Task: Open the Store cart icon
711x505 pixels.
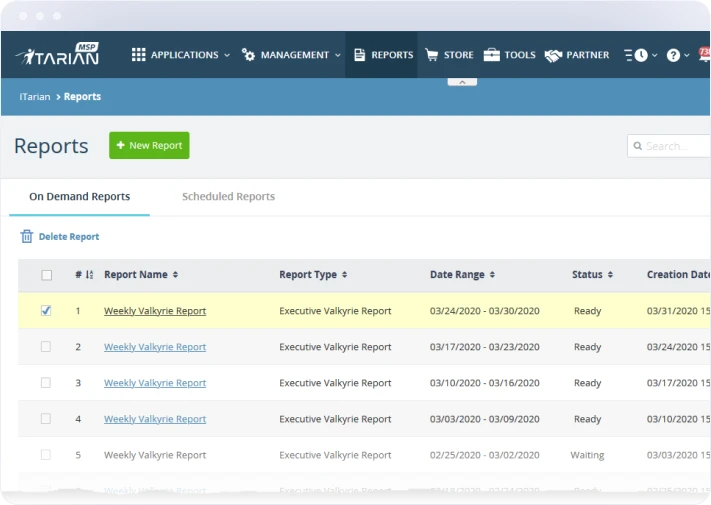Action: (432, 55)
